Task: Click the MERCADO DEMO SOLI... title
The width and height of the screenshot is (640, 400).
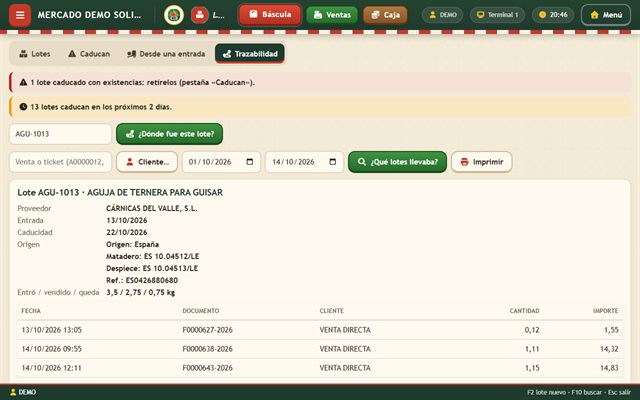Action: point(89,15)
